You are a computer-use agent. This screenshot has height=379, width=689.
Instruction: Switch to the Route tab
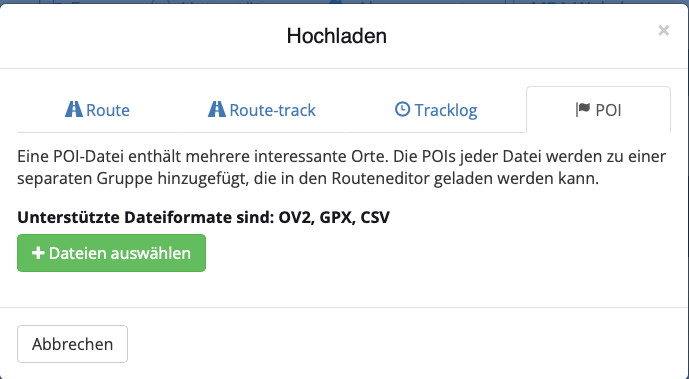pos(98,110)
